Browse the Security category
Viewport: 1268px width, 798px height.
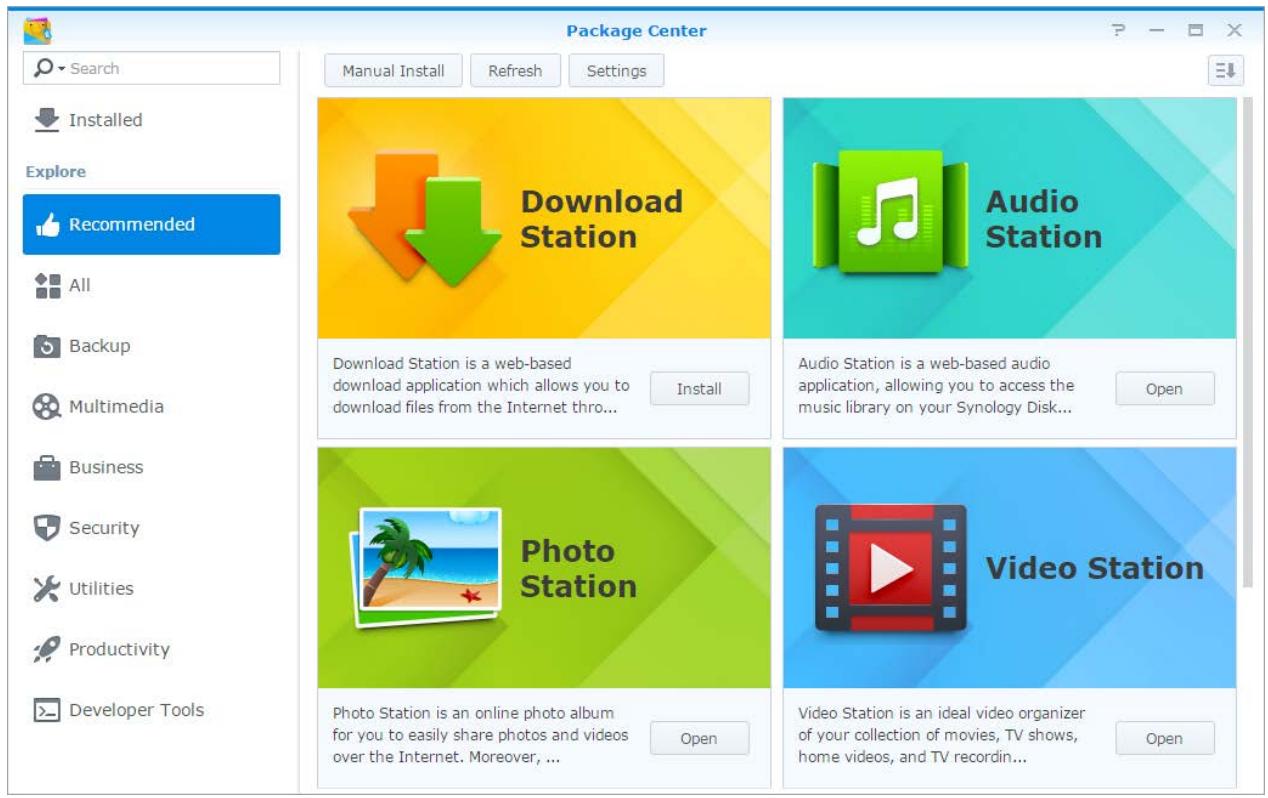pyautogui.click(x=152, y=528)
